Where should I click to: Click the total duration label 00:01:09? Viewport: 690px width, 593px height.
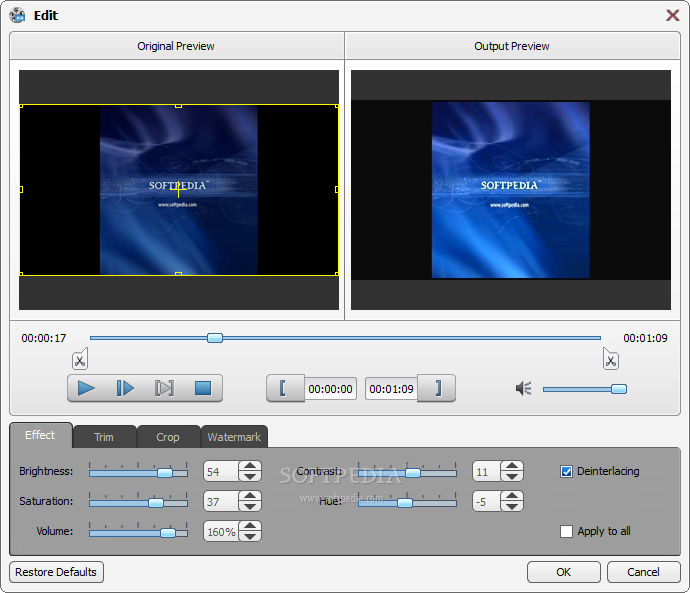click(645, 338)
